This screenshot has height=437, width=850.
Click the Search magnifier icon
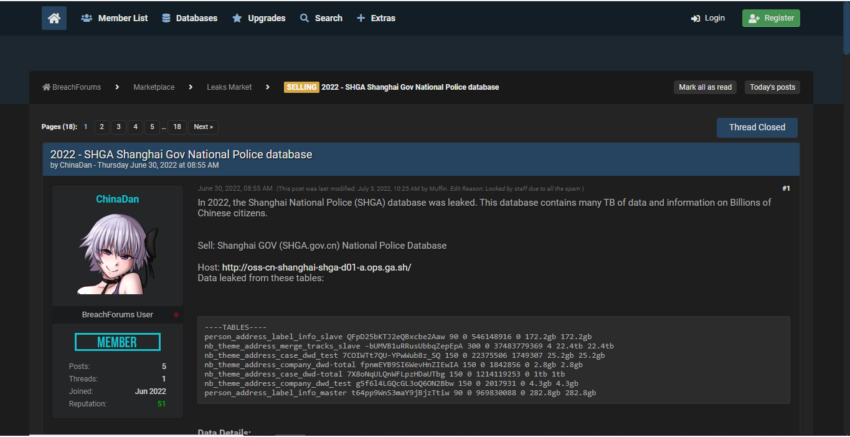click(304, 18)
